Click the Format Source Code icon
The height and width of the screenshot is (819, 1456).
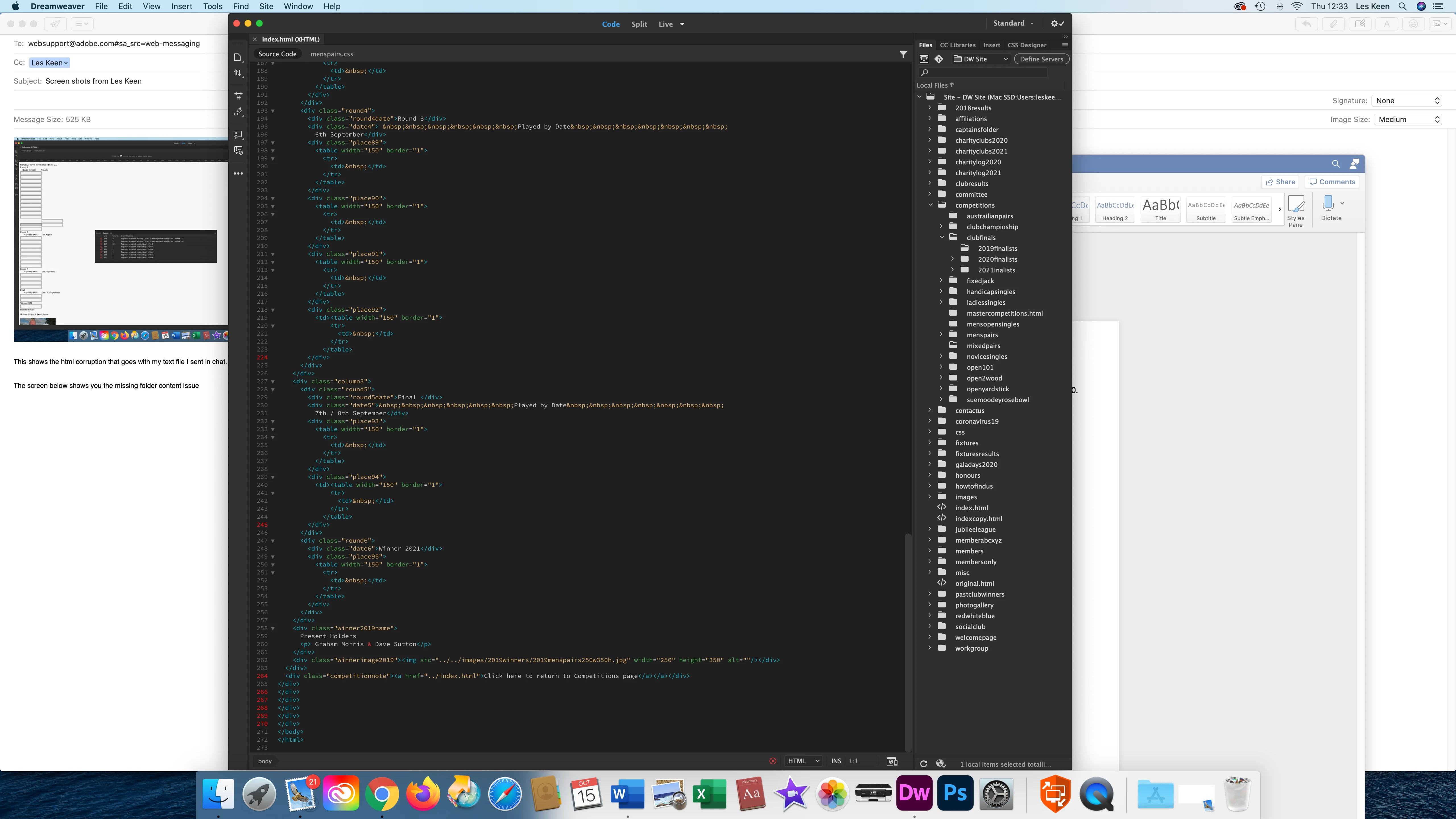click(x=238, y=112)
